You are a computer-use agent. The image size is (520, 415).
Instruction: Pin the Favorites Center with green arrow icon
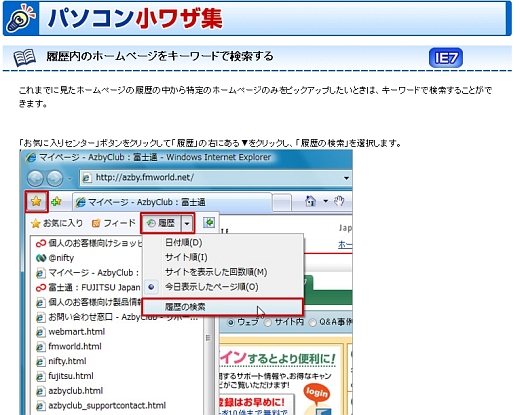pyautogui.click(x=209, y=223)
